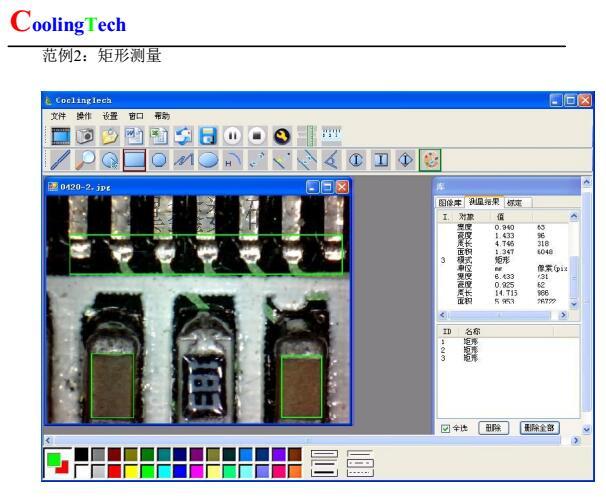Select the line measurement tool
The height and width of the screenshot is (503, 606).
click(60, 160)
